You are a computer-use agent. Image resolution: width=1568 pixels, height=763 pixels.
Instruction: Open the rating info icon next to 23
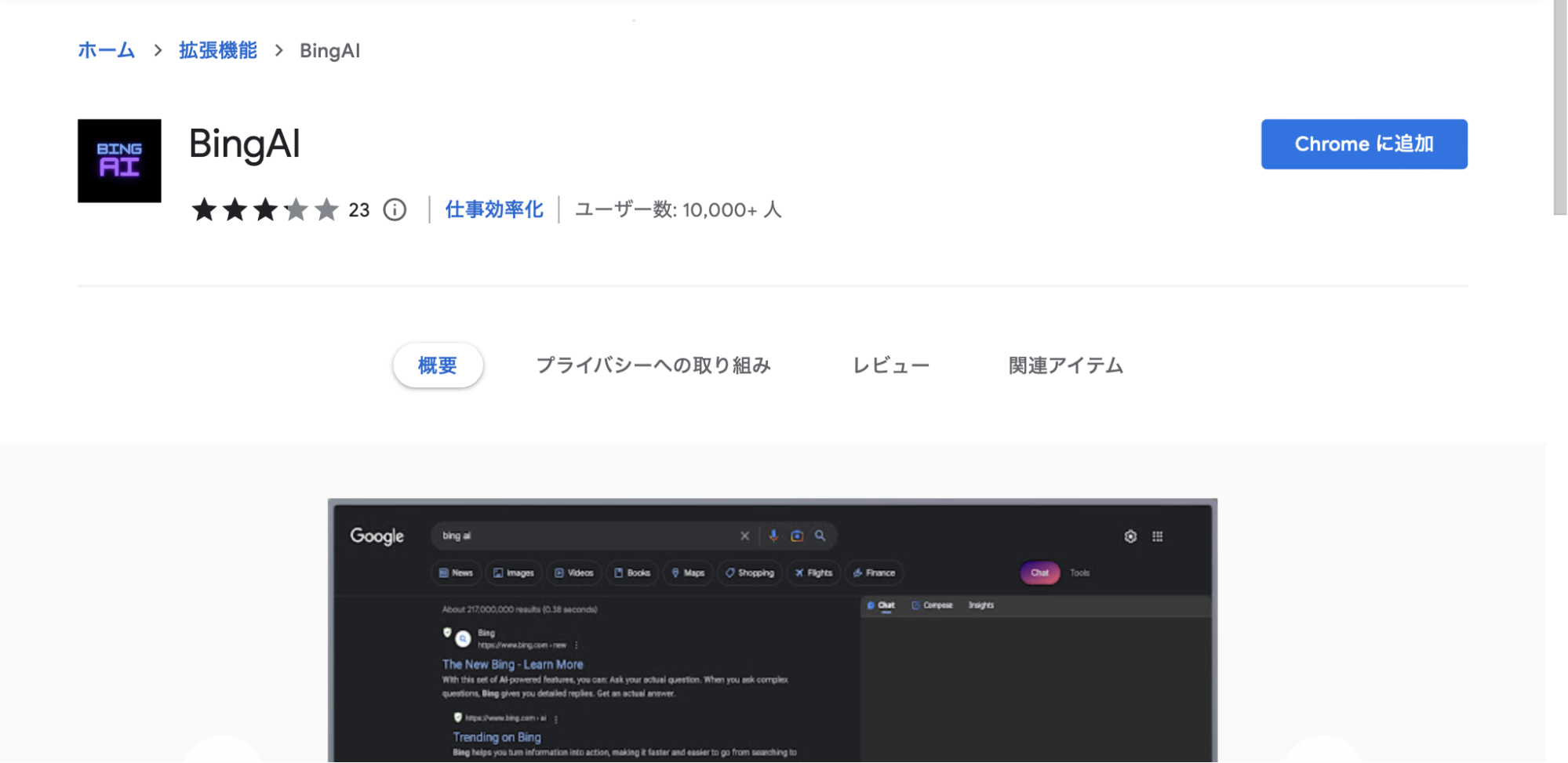[395, 210]
